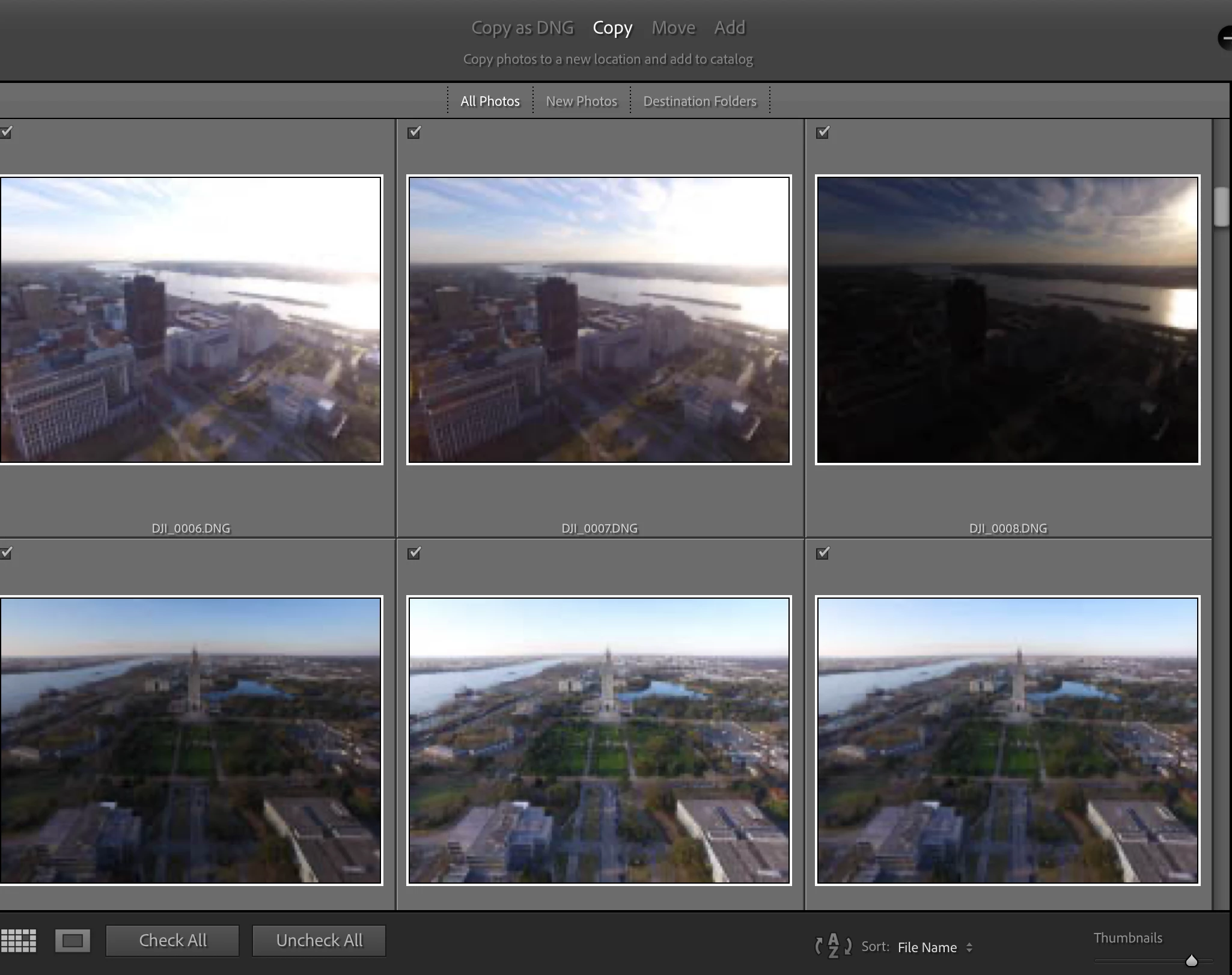Viewport: 1232px width, 975px height.
Task: Open the Sort File Name dropdown
Action: coord(935,947)
